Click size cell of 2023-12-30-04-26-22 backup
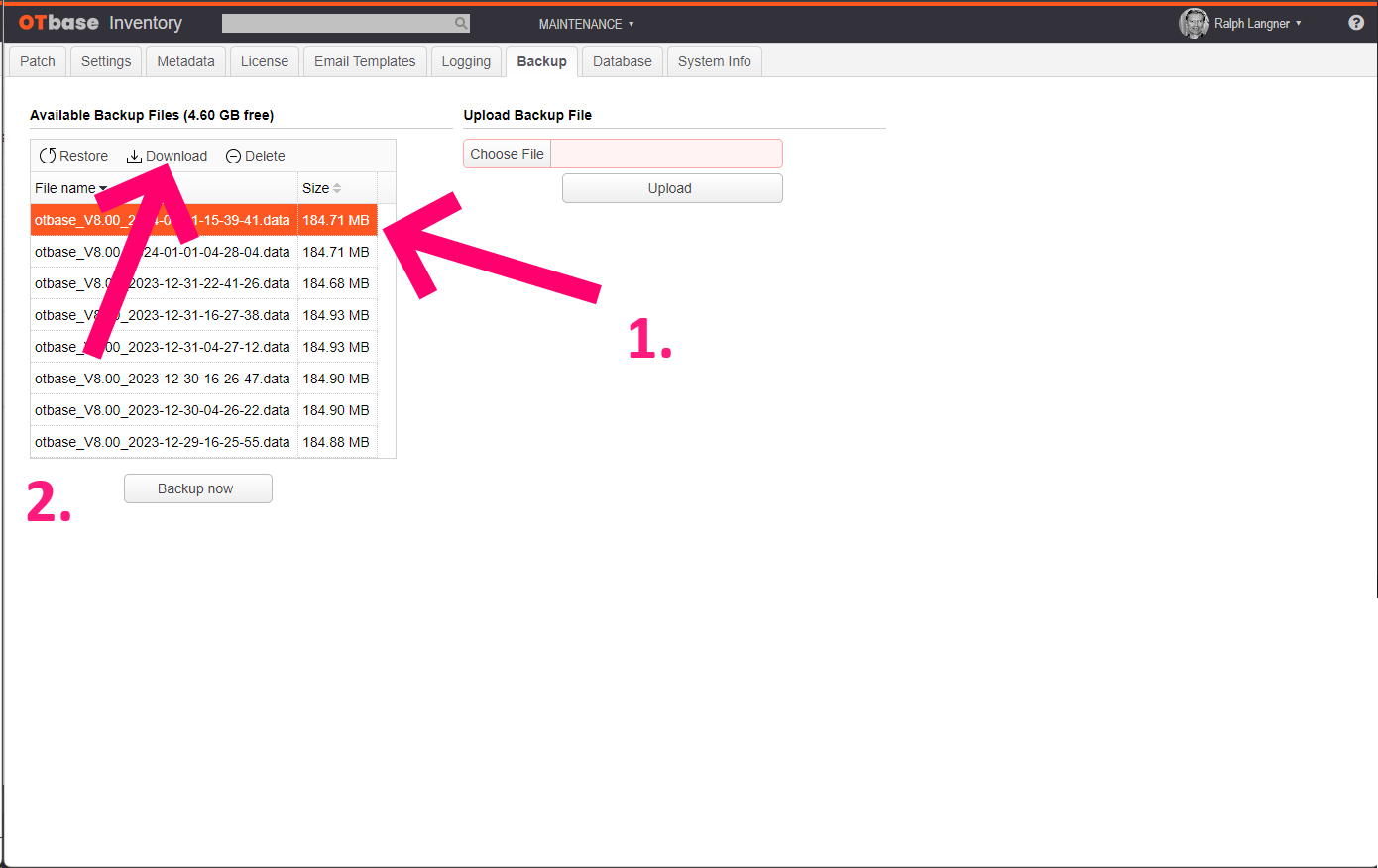 [x=337, y=410]
